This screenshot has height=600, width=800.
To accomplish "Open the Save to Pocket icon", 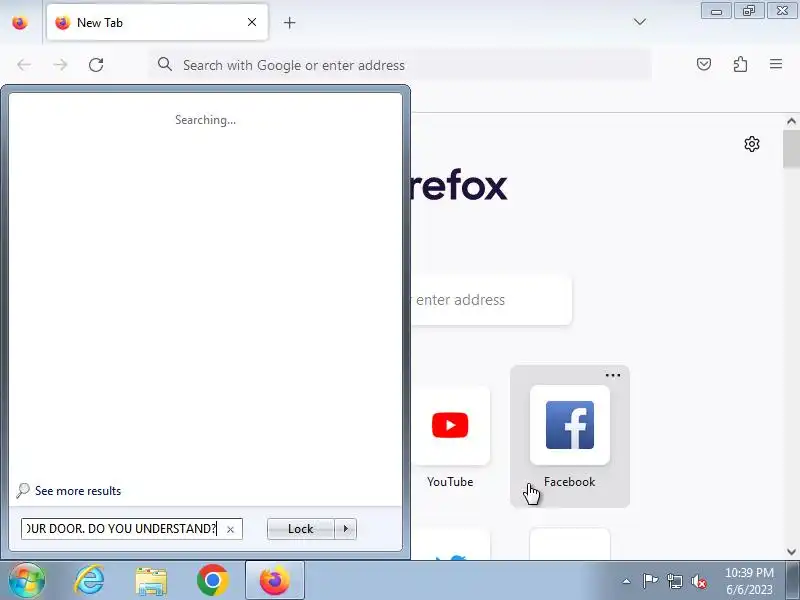I will (704, 64).
